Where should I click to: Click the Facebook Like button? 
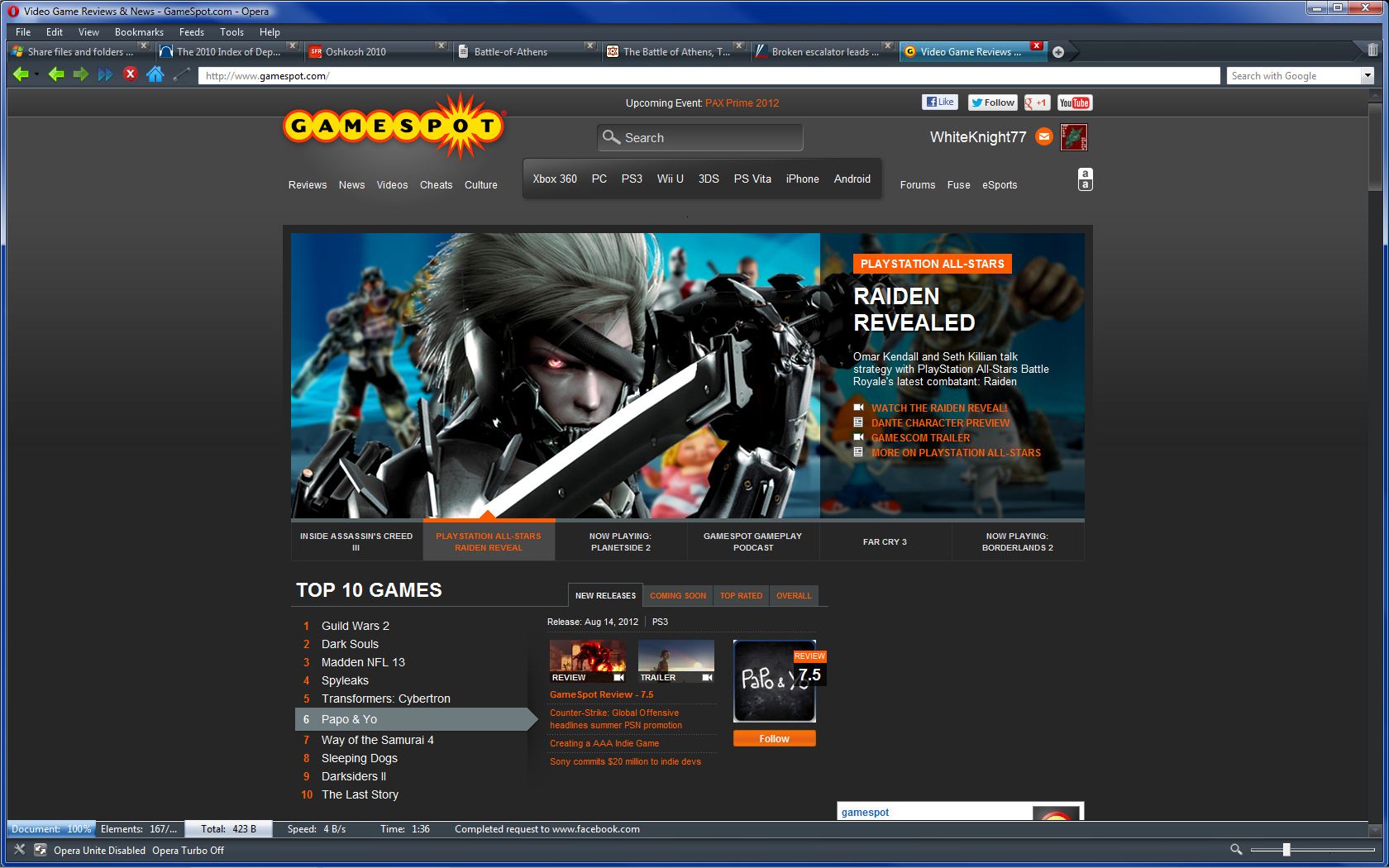click(939, 103)
